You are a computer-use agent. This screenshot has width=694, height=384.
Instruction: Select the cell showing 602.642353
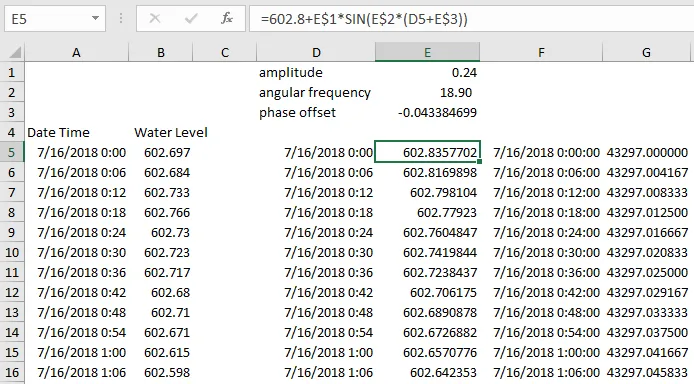427,372
